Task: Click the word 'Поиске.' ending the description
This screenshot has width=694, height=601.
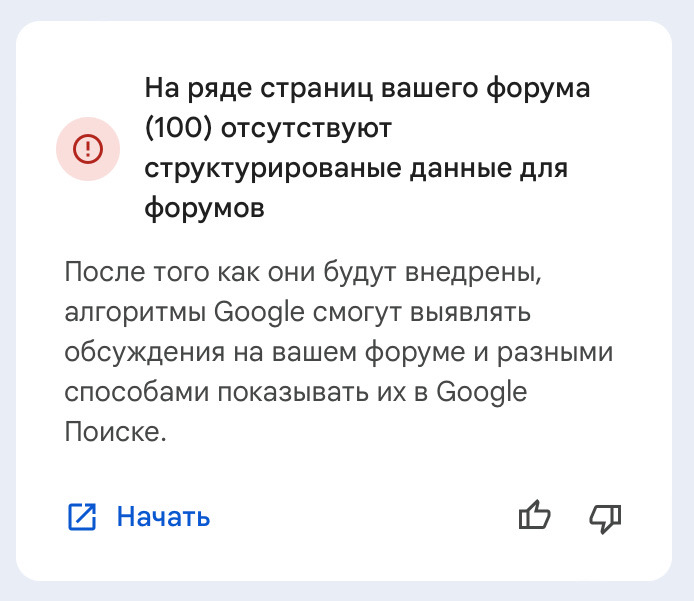Action: pos(116,431)
